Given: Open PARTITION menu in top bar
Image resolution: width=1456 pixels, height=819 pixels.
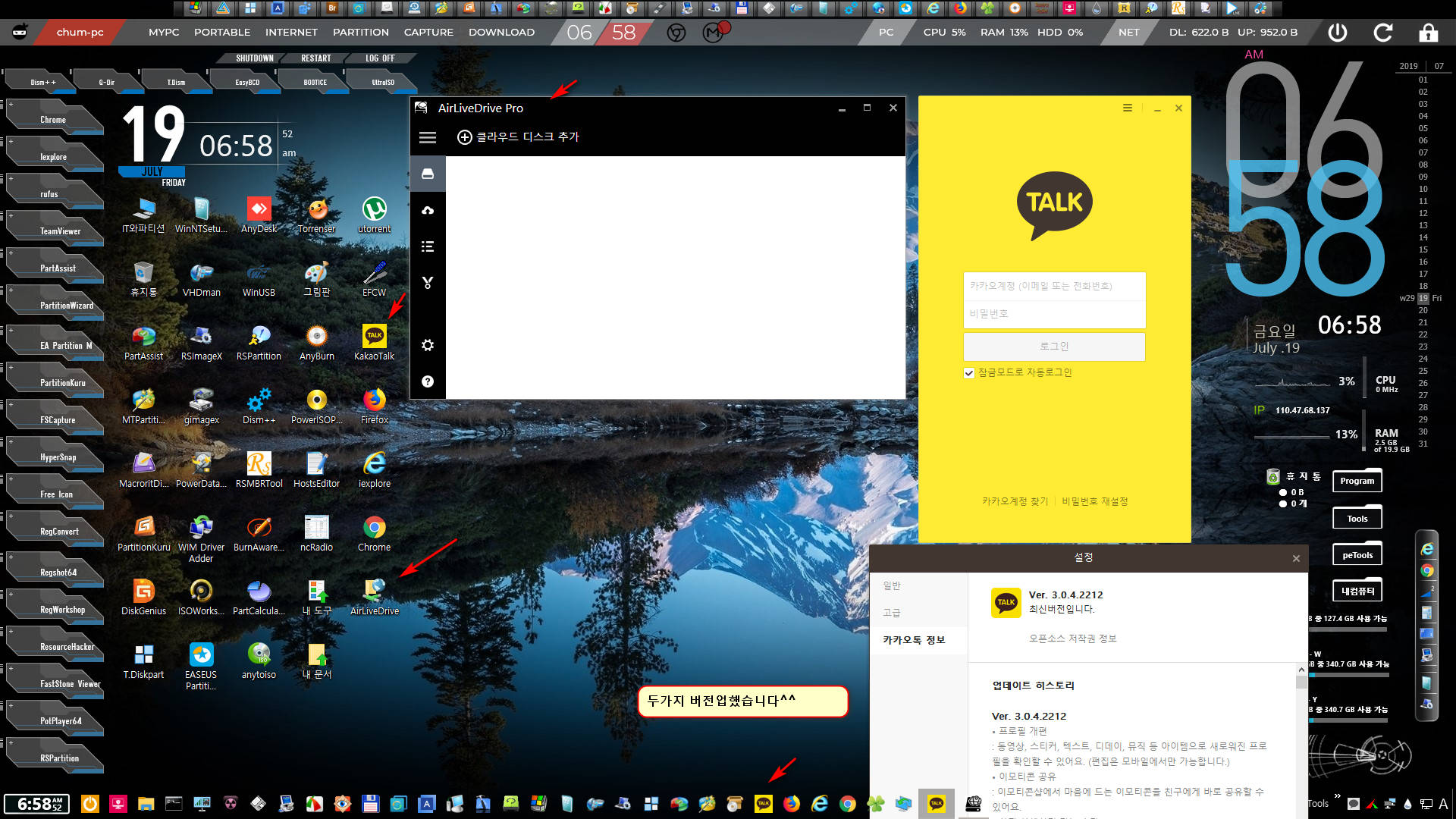Looking at the screenshot, I should point(361,33).
